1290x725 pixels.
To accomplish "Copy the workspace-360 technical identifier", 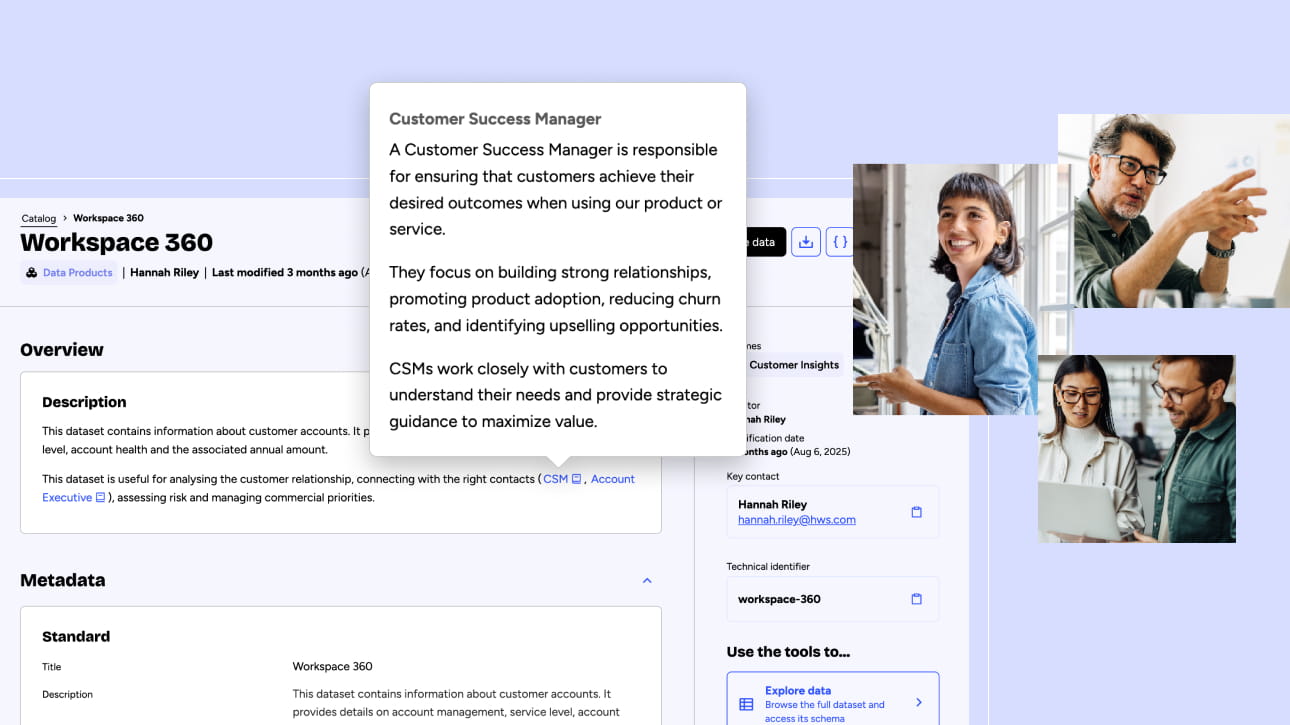I will pyautogui.click(x=916, y=599).
